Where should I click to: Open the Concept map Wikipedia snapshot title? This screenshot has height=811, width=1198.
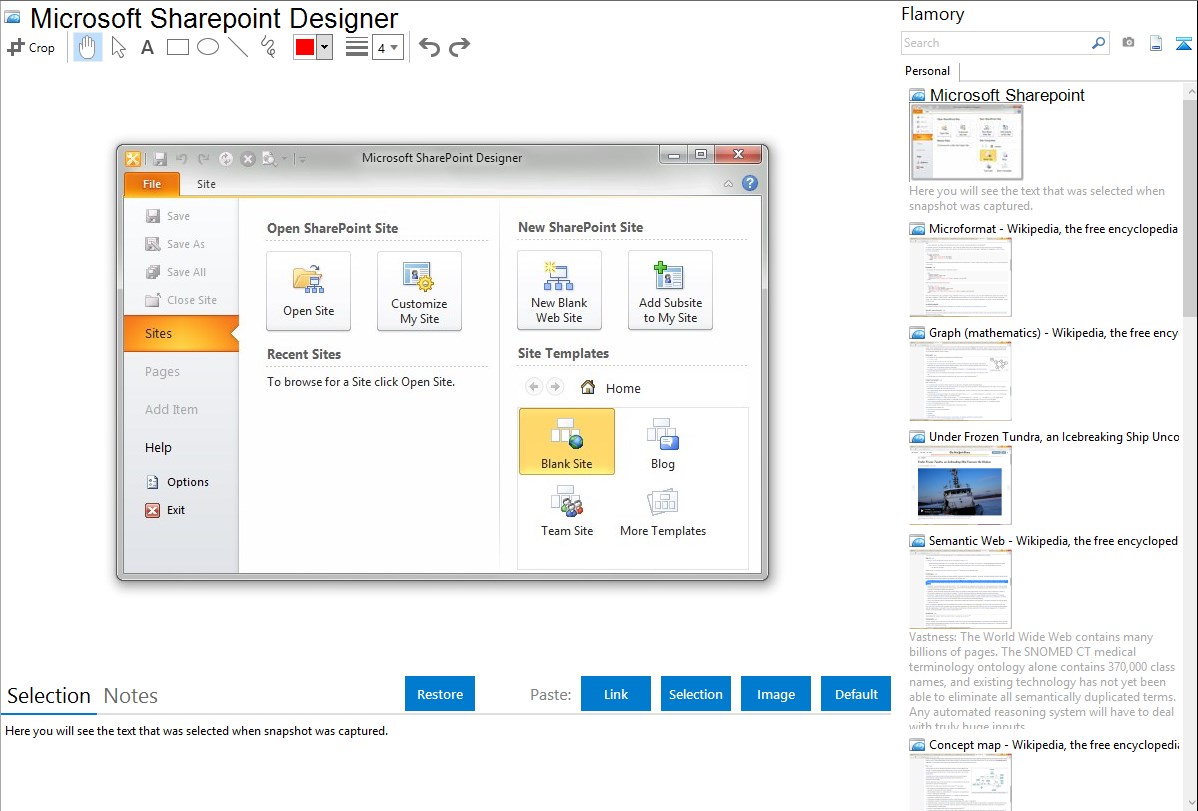1053,744
